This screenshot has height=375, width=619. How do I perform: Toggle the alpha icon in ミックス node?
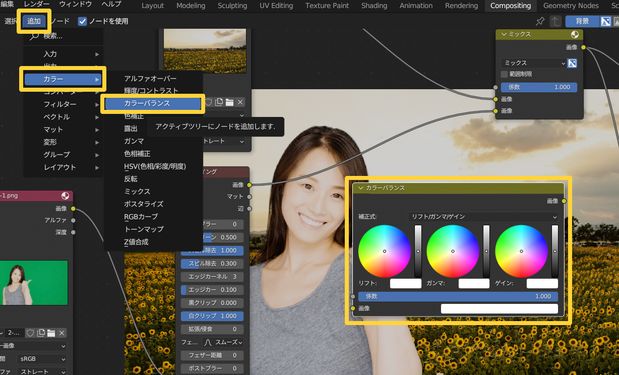572,63
